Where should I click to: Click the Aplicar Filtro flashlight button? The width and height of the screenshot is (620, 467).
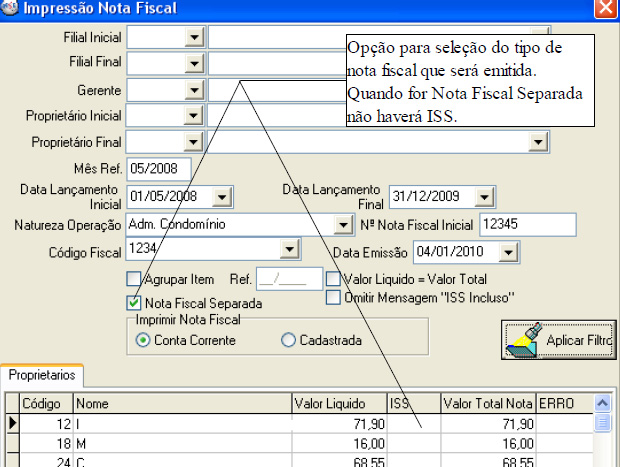(x=558, y=340)
